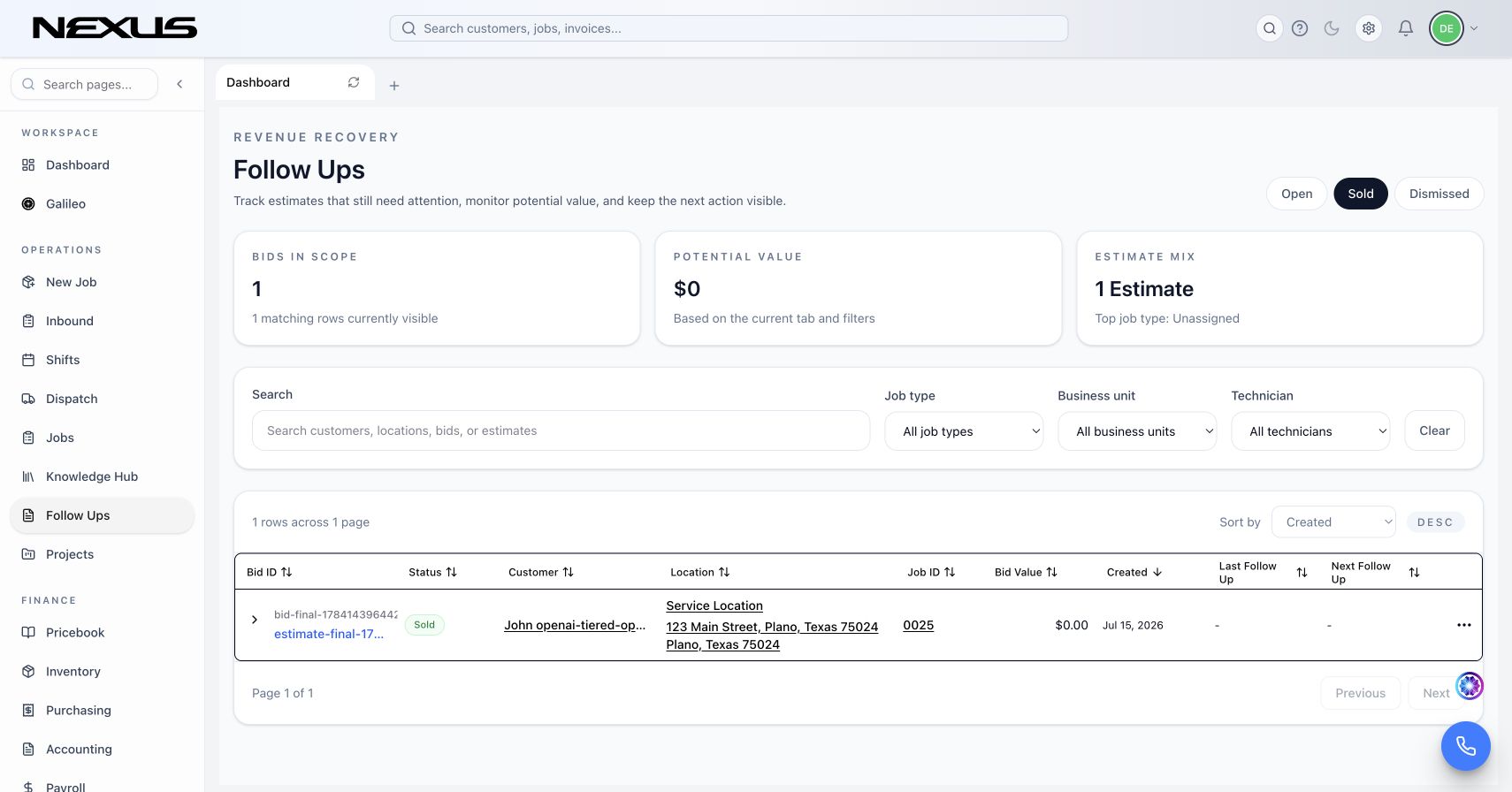Expand the bid-final row chevron

click(x=255, y=620)
